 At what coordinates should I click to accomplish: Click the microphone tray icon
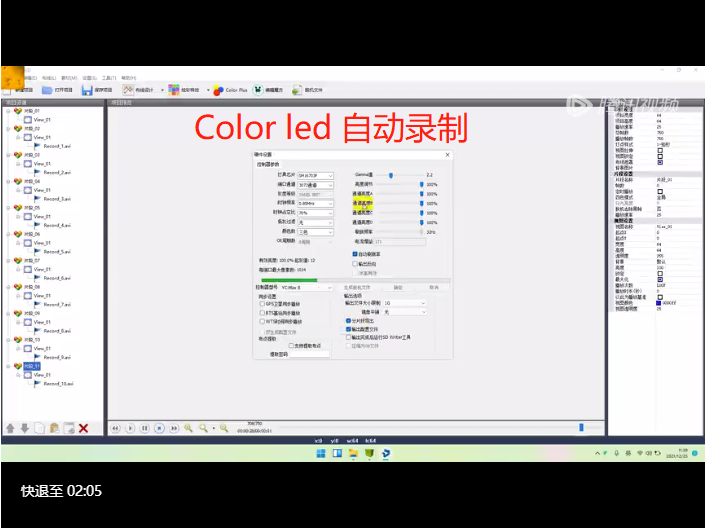coord(616,453)
